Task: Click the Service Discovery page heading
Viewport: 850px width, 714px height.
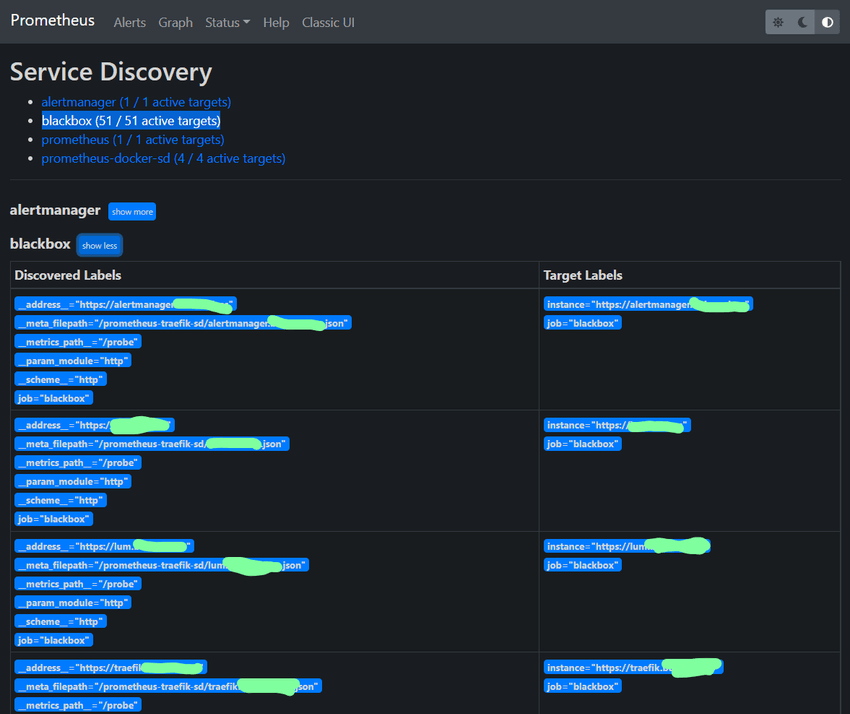Action: [111, 72]
